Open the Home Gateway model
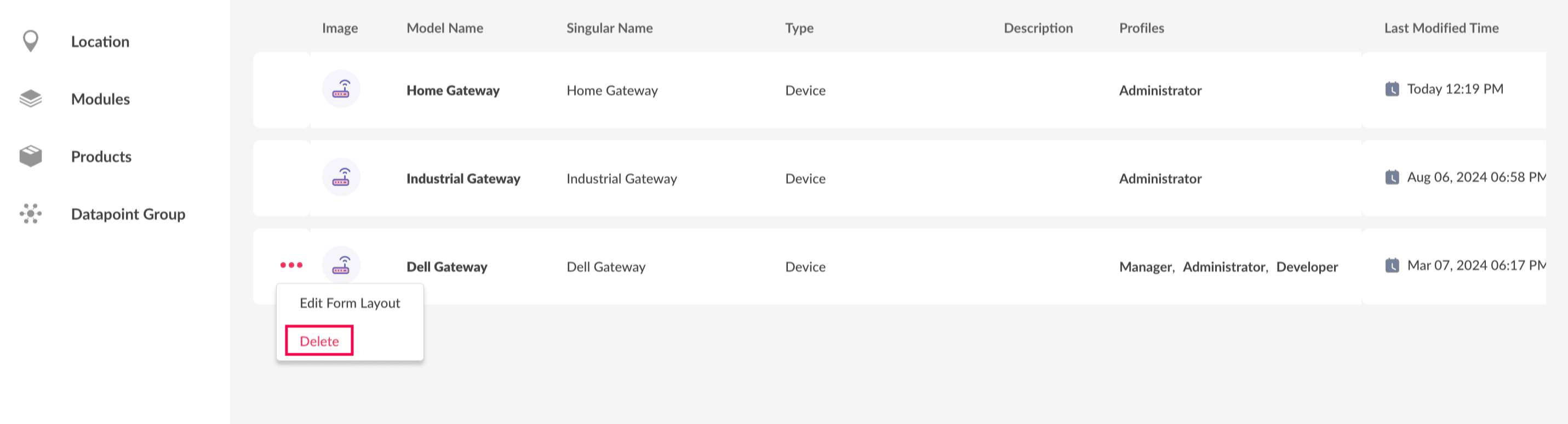1568x424 pixels. [452, 90]
